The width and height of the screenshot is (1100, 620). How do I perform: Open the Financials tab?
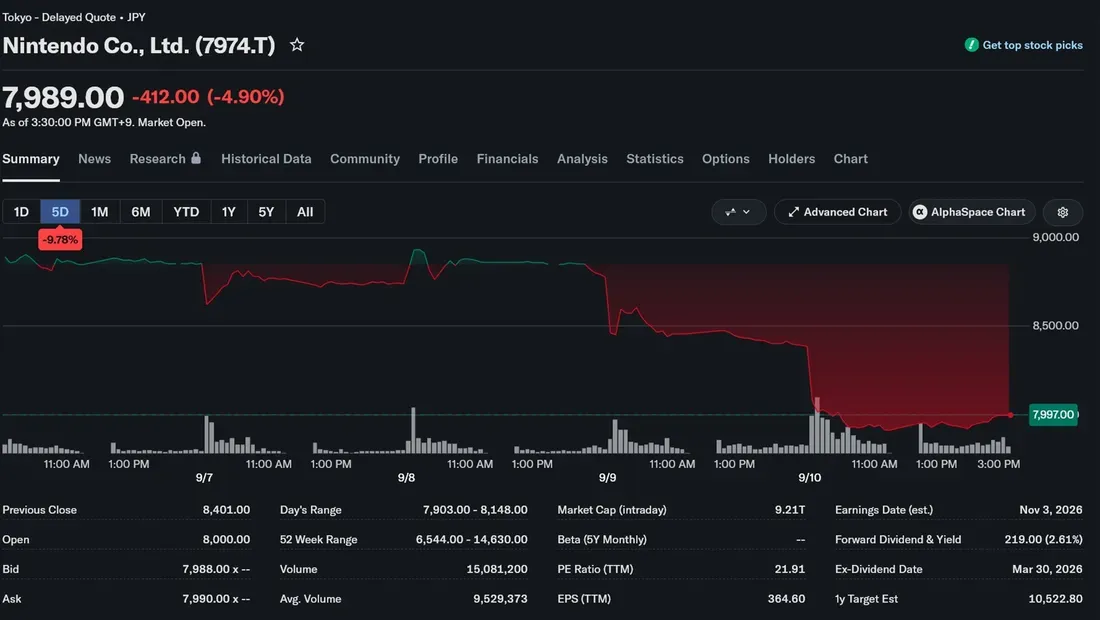click(x=507, y=159)
